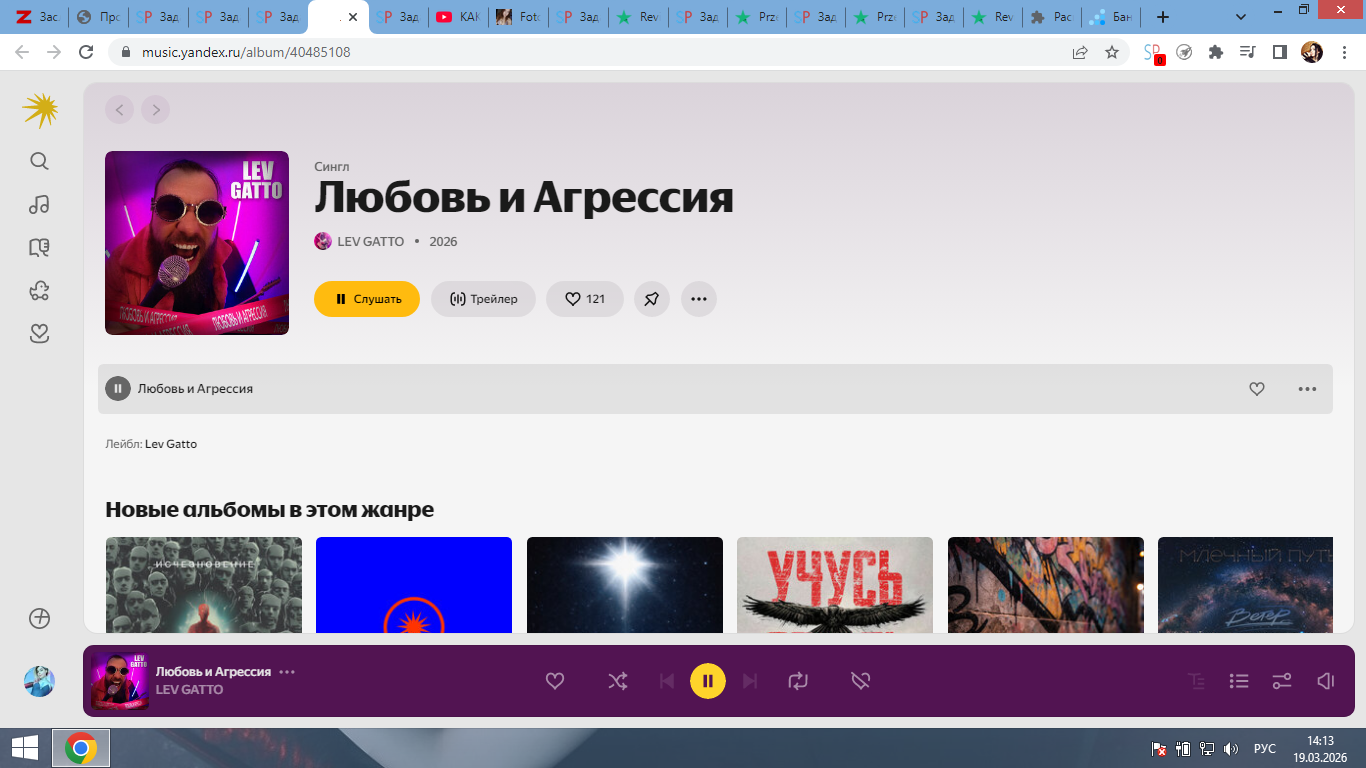1366x768 pixels.
Task: Play the Трейлер preview
Action: point(483,299)
